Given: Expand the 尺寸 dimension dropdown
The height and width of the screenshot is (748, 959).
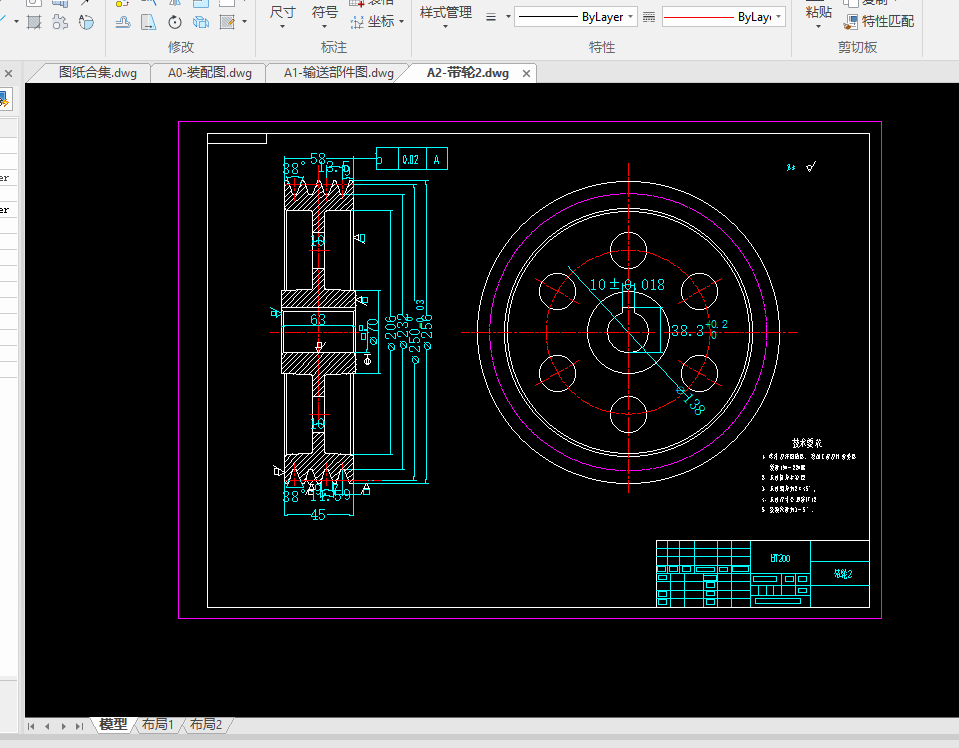Looking at the screenshot, I should pos(283,27).
